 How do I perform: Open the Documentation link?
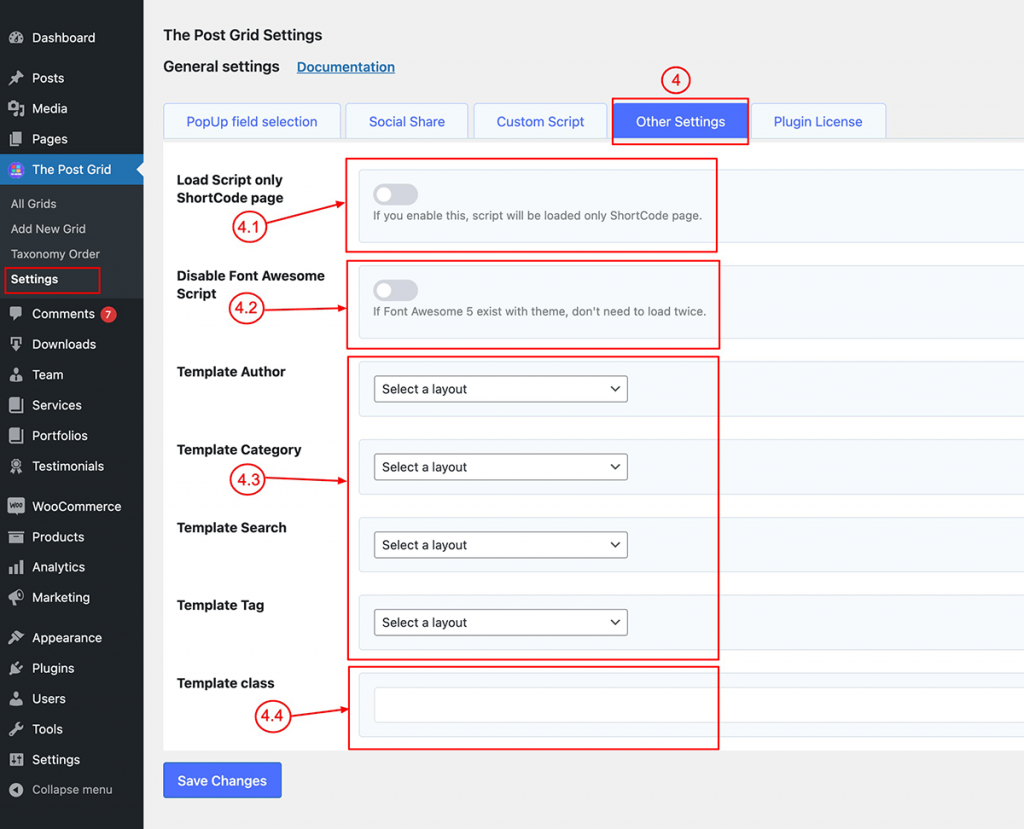coord(345,67)
